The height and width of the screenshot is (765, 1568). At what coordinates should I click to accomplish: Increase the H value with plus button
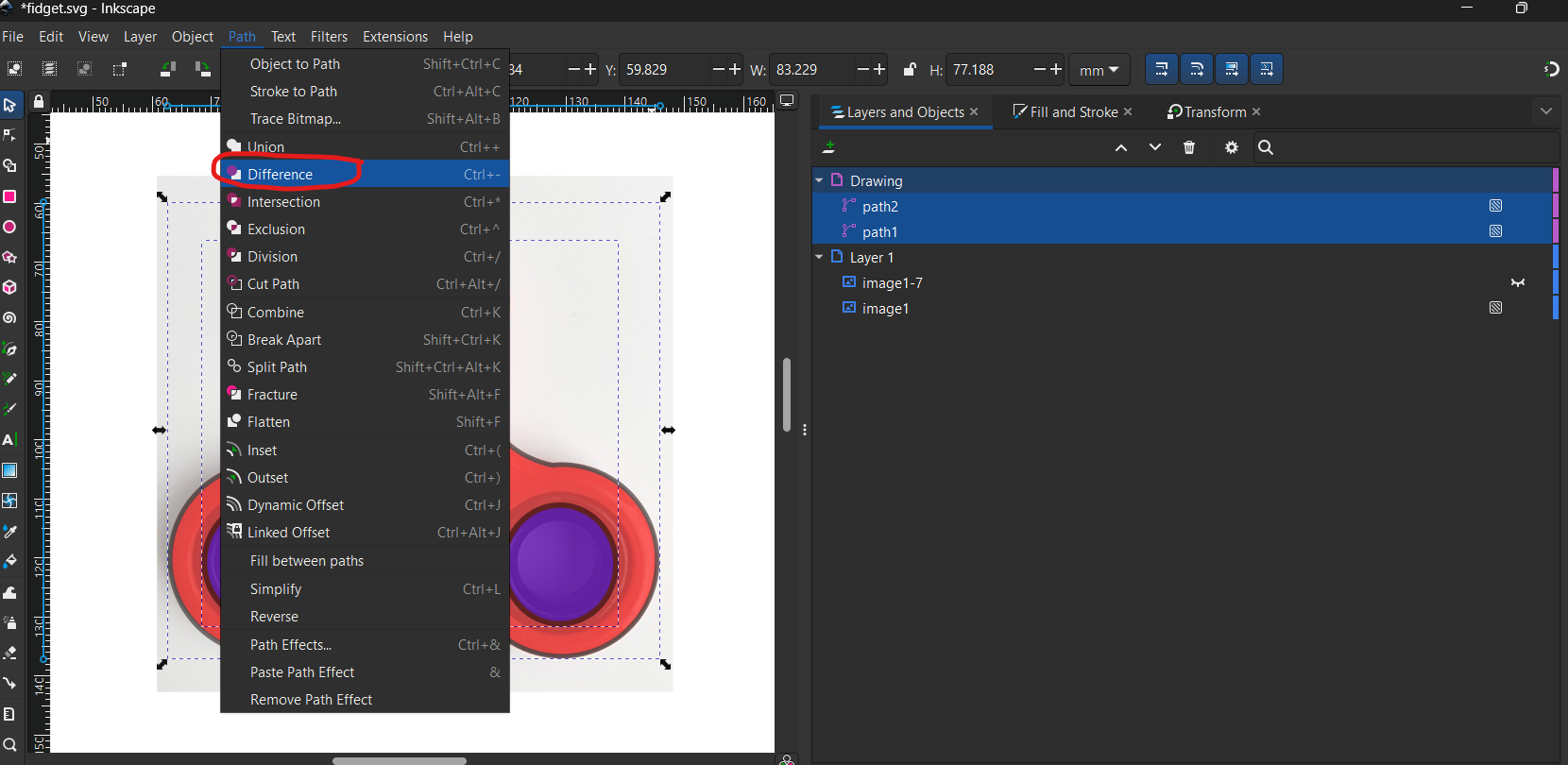(1056, 69)
